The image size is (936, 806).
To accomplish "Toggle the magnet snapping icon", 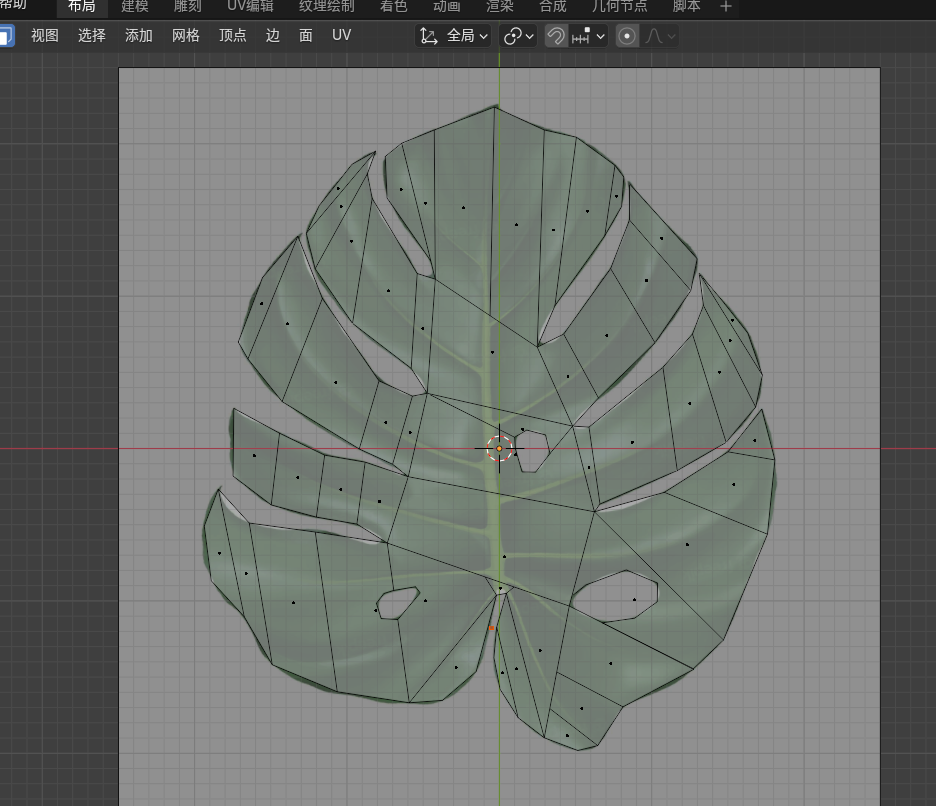I will coord(556,36).
